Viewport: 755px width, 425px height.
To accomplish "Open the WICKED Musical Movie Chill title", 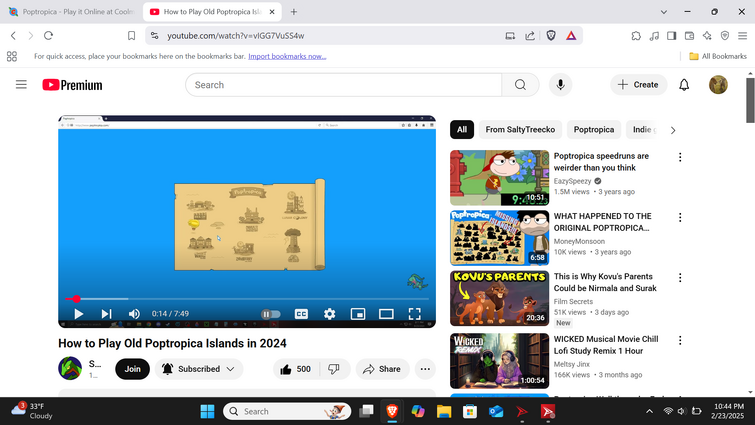I will click(x=606, y=345).
